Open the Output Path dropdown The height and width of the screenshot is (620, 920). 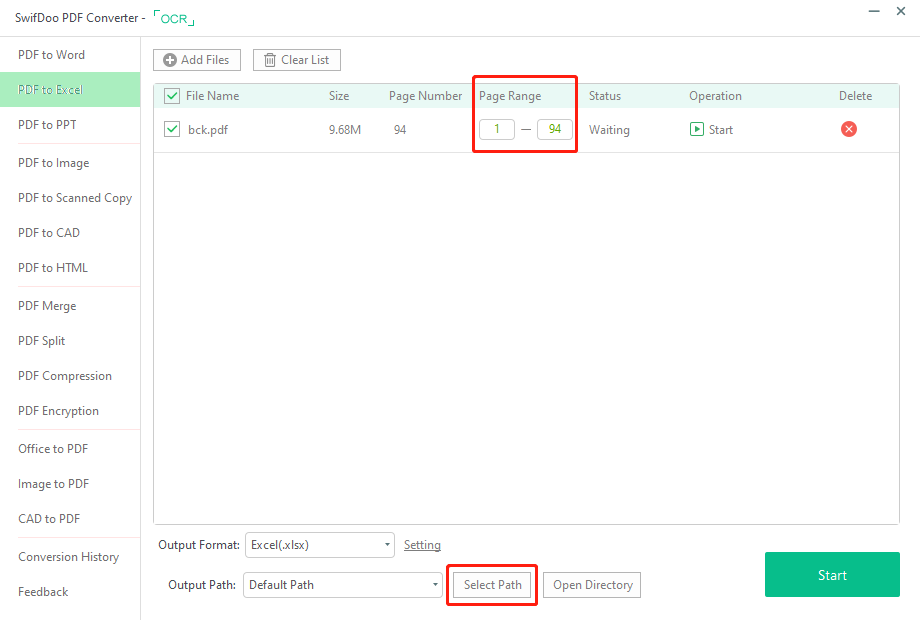pyautogui.click(x=343, y=585)
